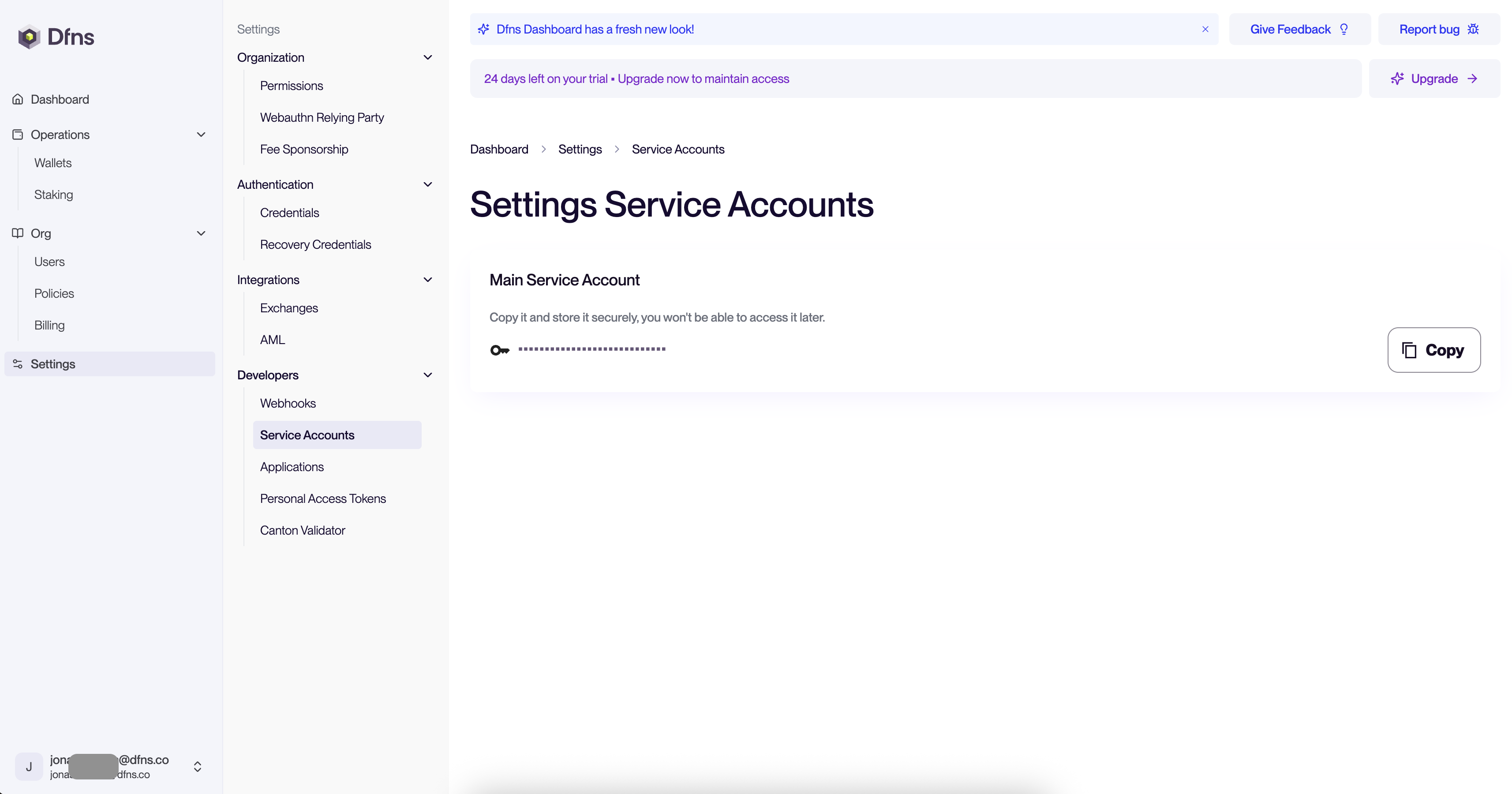Click the Org book icon

coord(18,233)
